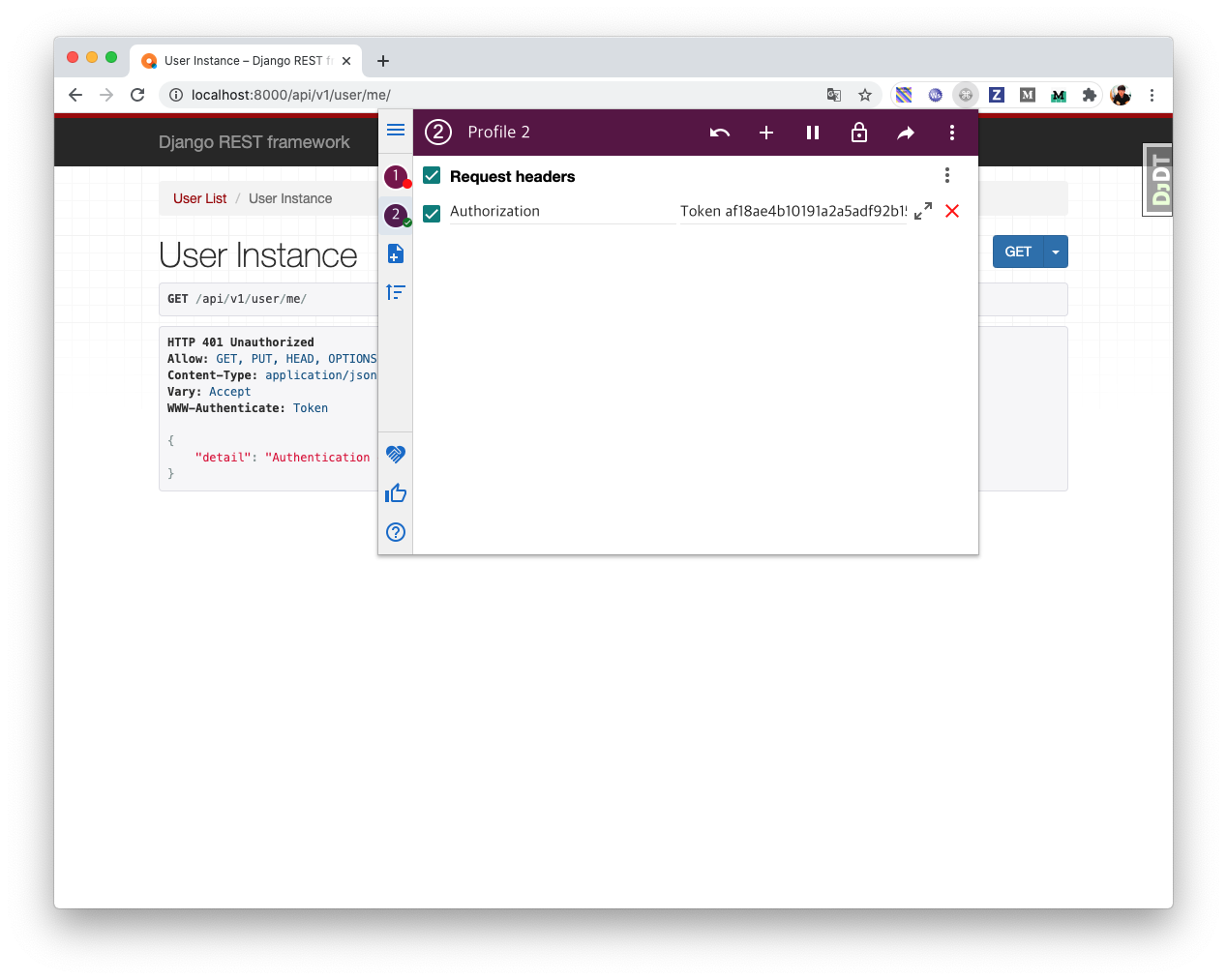Click the "detail" JSON key text

[223, 458]
